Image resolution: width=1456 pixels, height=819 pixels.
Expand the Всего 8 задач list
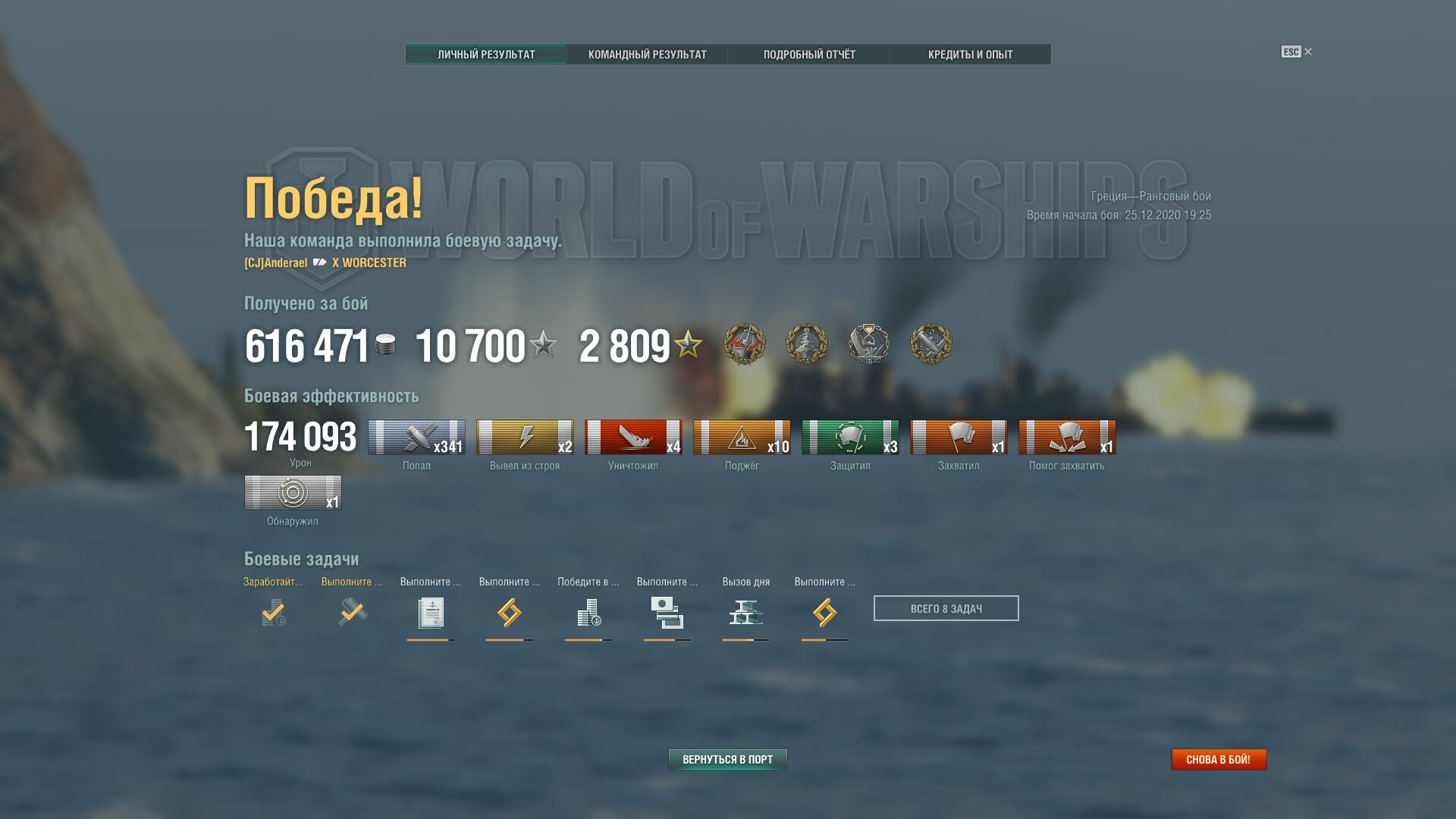pos(946,608)
